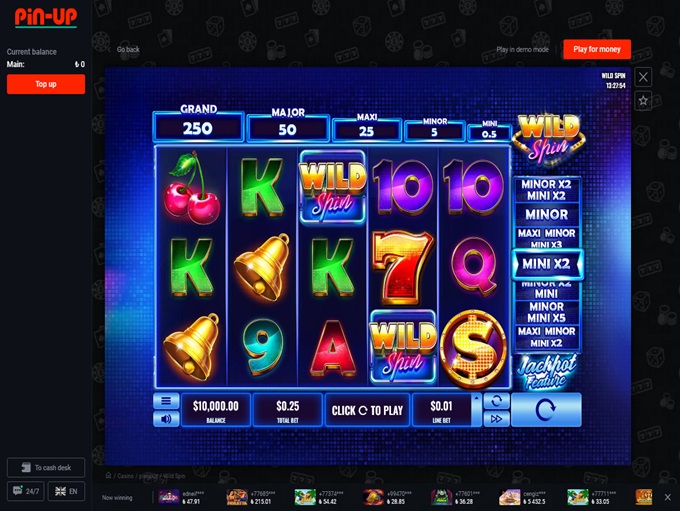Viewport: 680px width, 511px height.
Task: Open the $0.01 line bet selector
Action: [441, 410]
